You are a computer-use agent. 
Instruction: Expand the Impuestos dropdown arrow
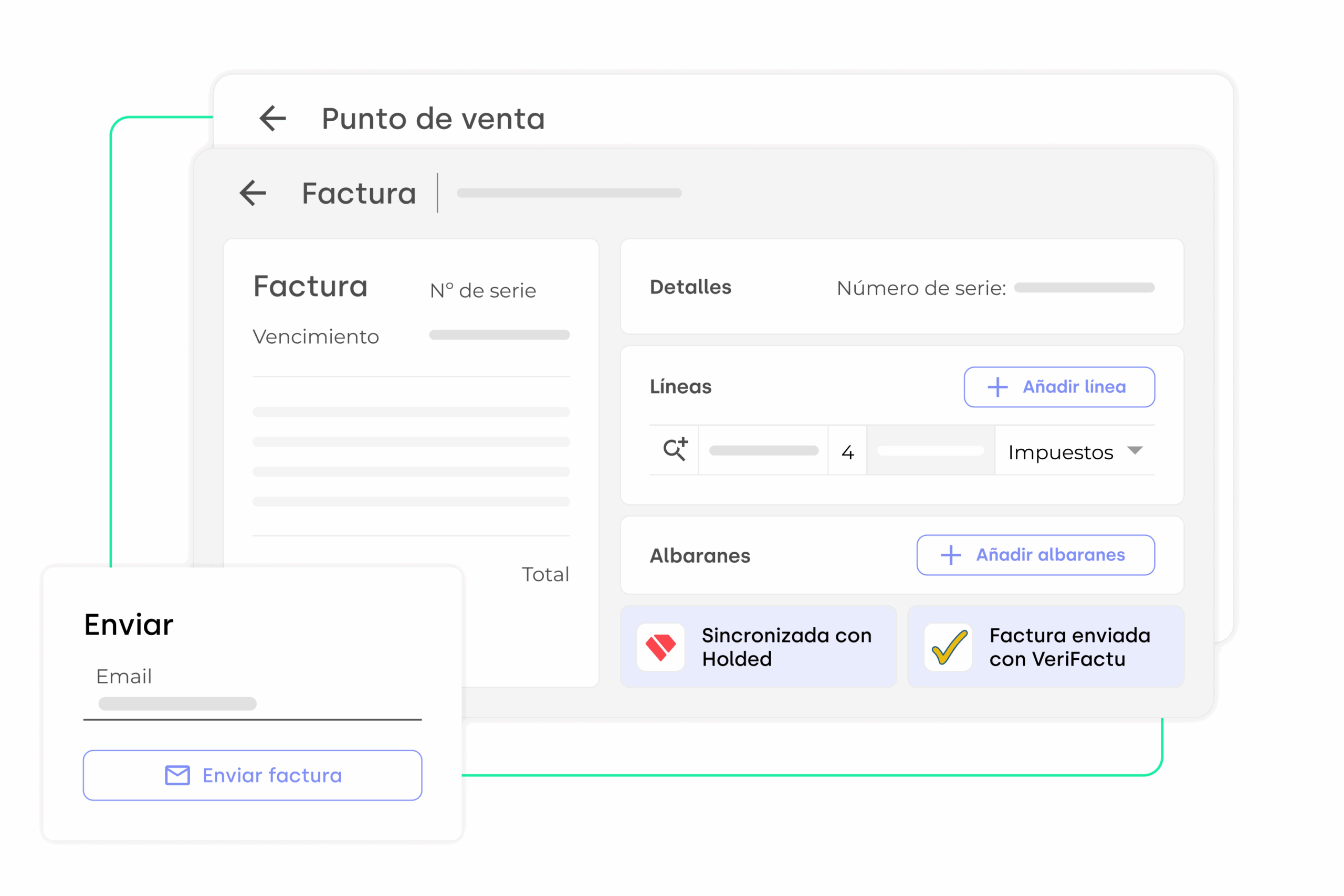coord(1135,450)
